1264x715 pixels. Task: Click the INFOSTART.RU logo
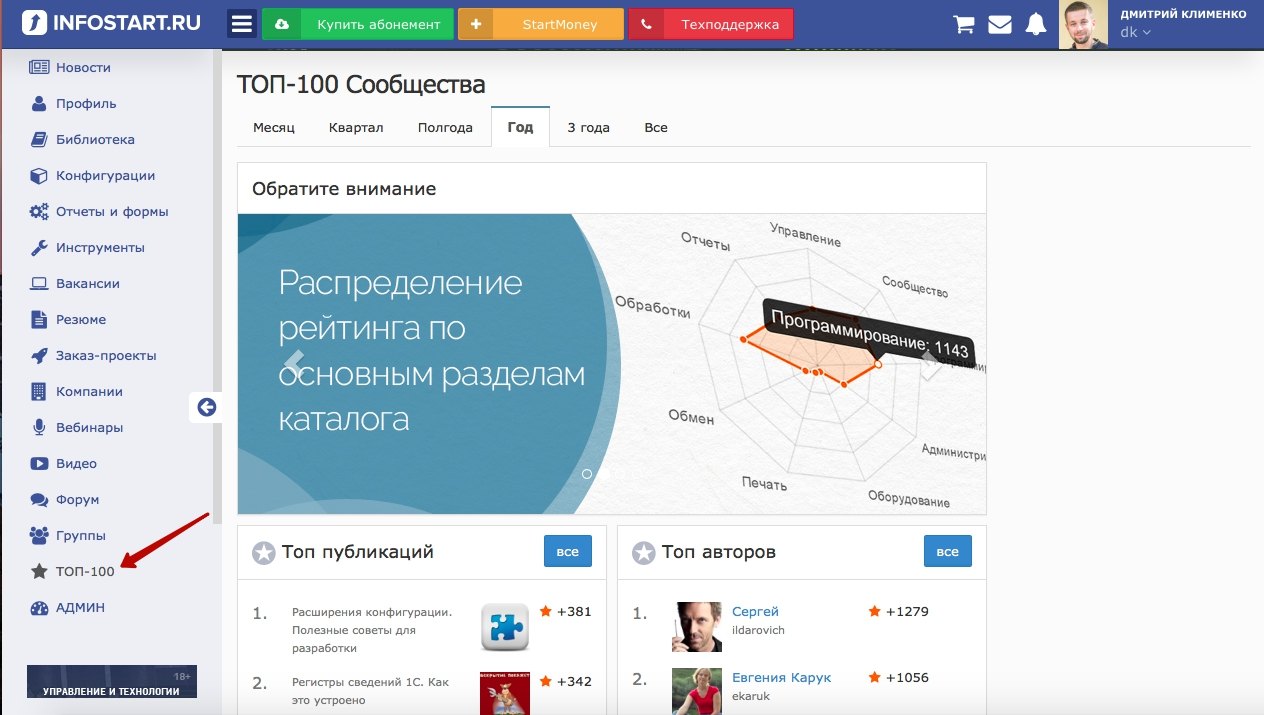pyautogui.click(x=110, y=22)
